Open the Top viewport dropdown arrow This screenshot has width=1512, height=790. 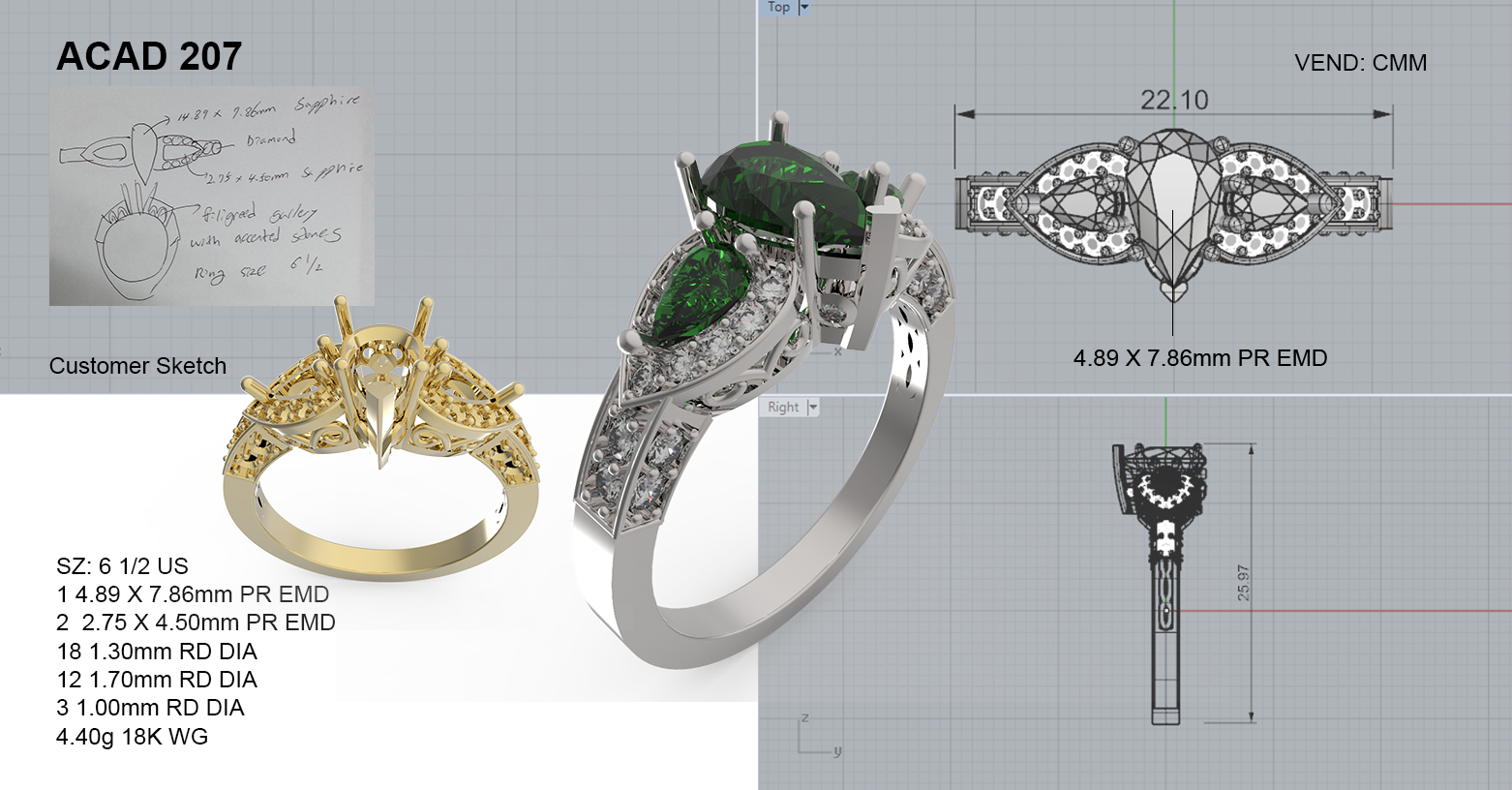tap(803, 7)
